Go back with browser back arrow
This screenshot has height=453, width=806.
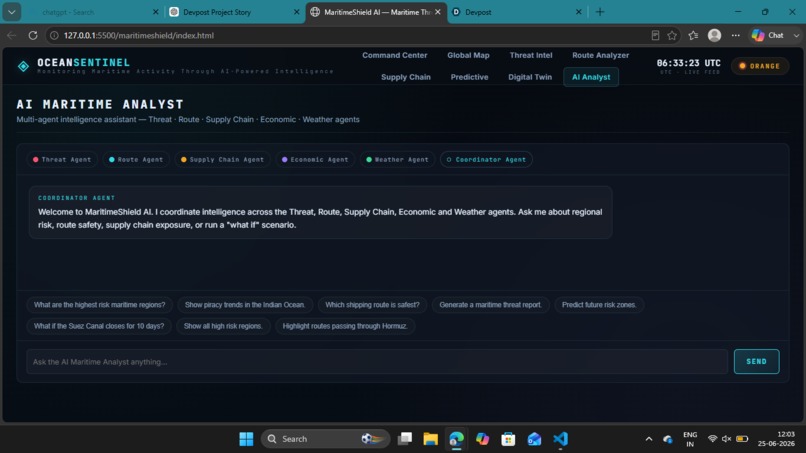point(11,35)
